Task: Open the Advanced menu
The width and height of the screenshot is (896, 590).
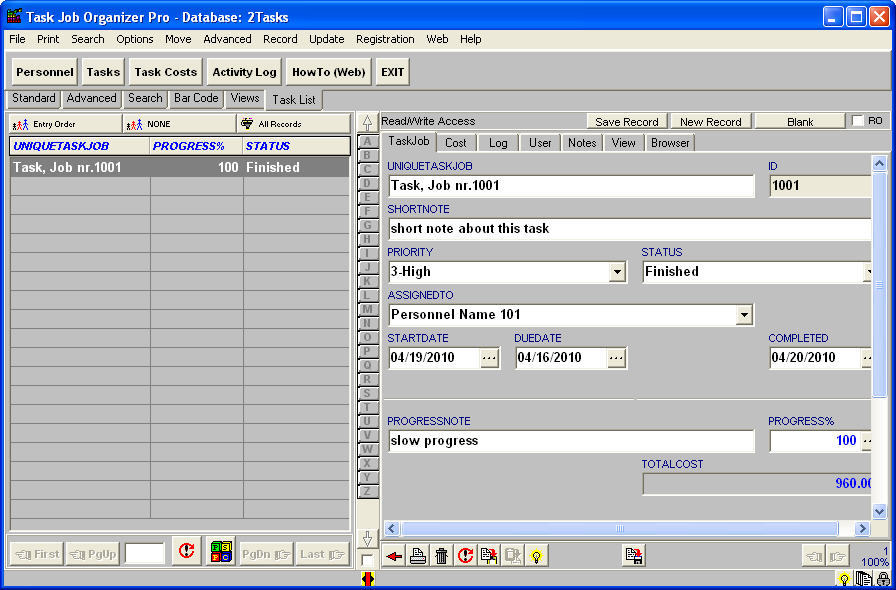Action: pyautogui.click(x=227, y=39)
